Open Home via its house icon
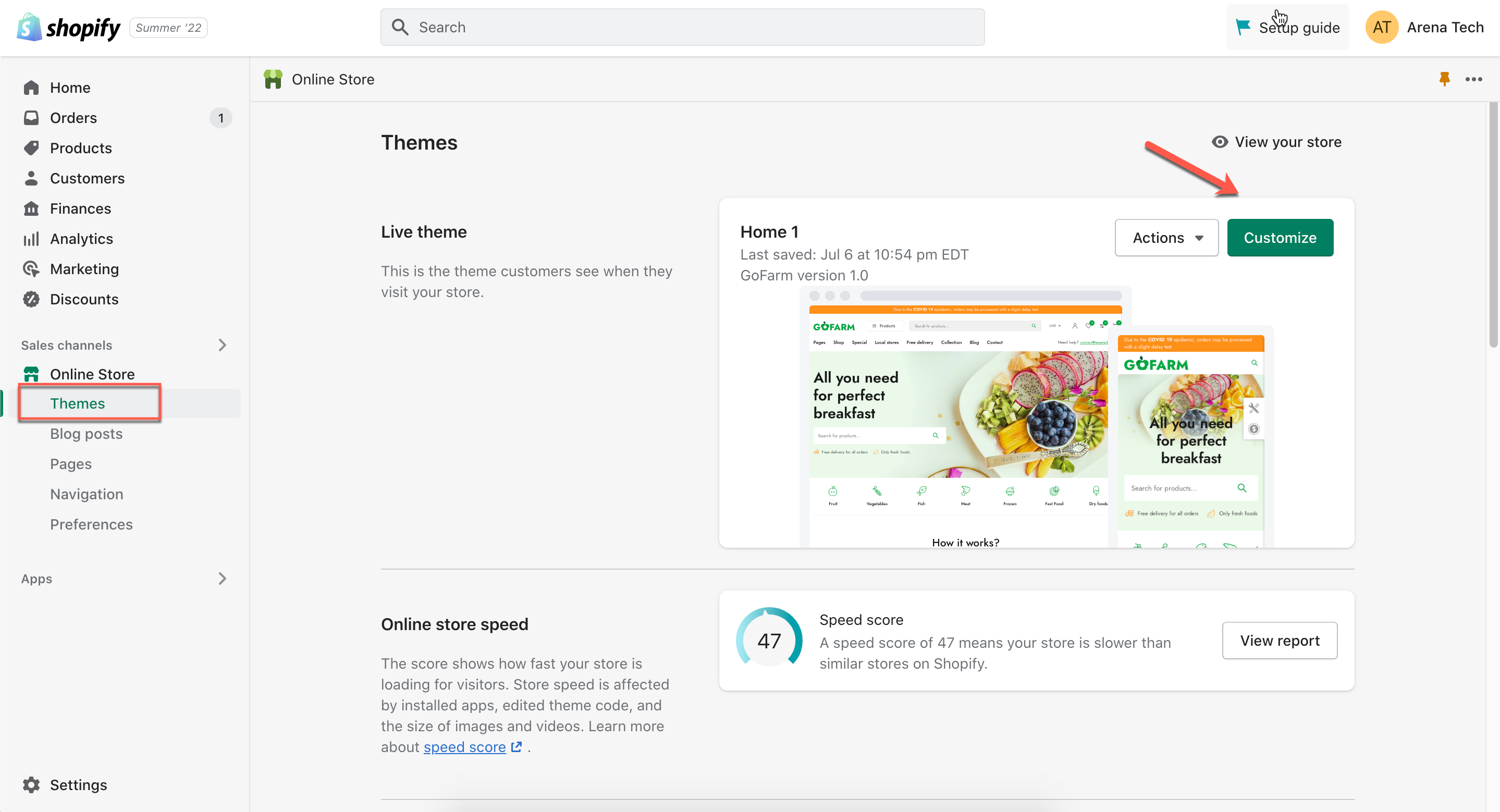Viewport: 1500px width, 812px height. pyautogui.click(x=31, y=88)
